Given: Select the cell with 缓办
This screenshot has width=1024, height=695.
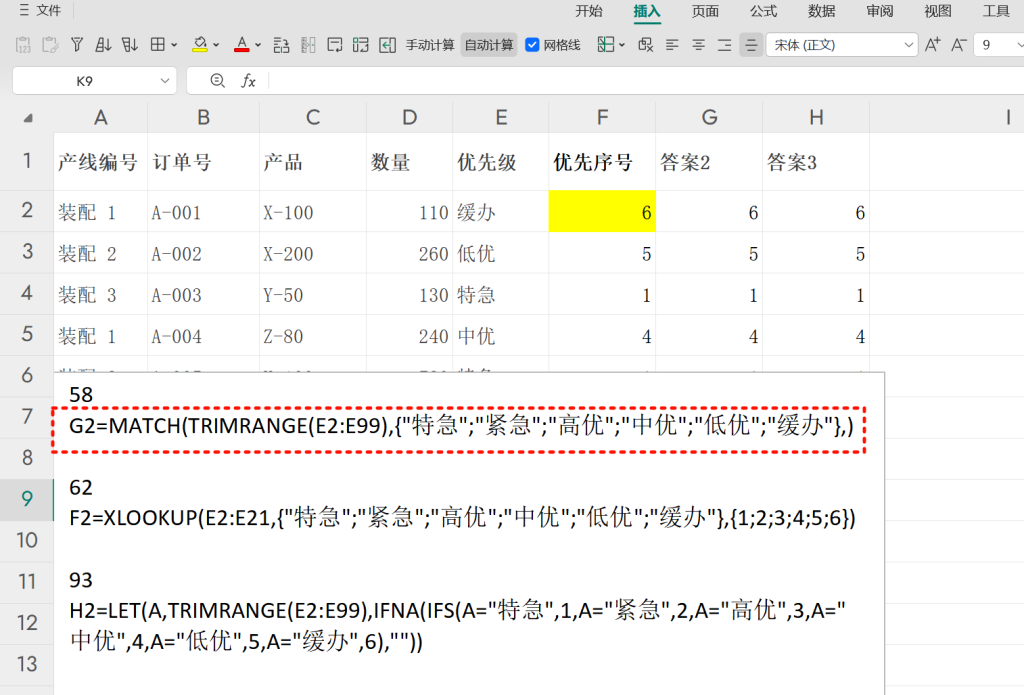Looking at the screenshot, I should (501, 212).
